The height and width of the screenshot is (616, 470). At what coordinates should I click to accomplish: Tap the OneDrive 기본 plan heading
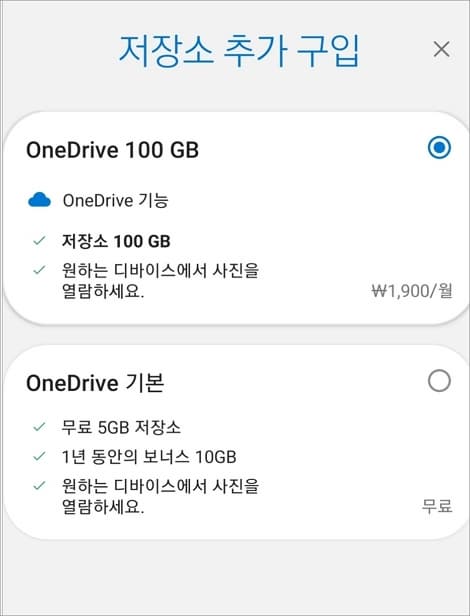[x=95, y=383]
